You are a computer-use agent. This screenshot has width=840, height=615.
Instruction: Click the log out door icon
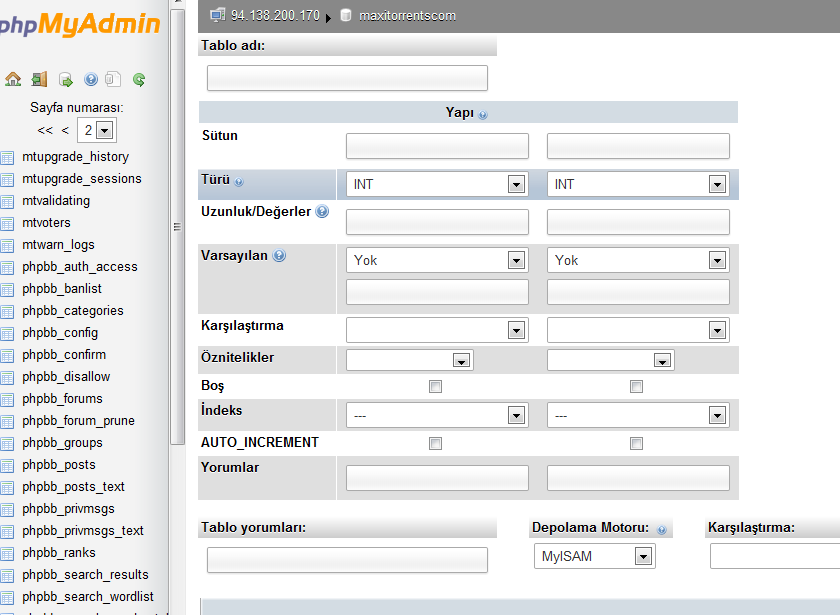tap(39, 79)
